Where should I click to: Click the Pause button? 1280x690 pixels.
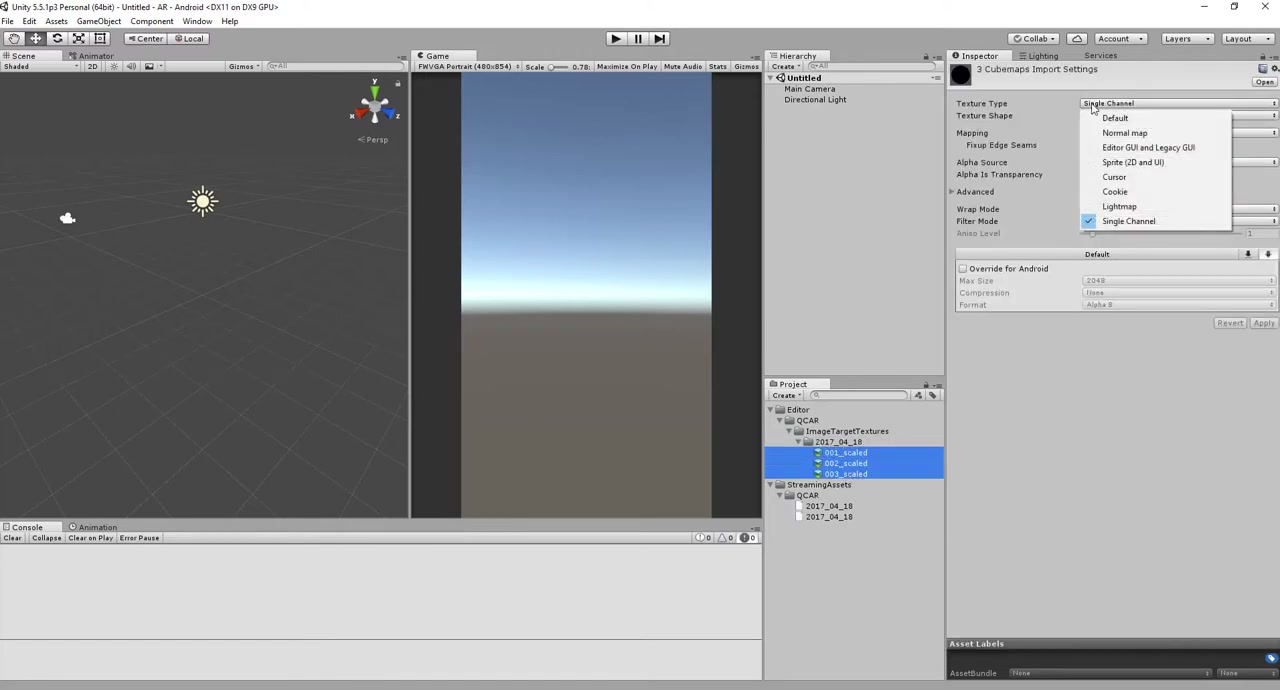point(637,38)
